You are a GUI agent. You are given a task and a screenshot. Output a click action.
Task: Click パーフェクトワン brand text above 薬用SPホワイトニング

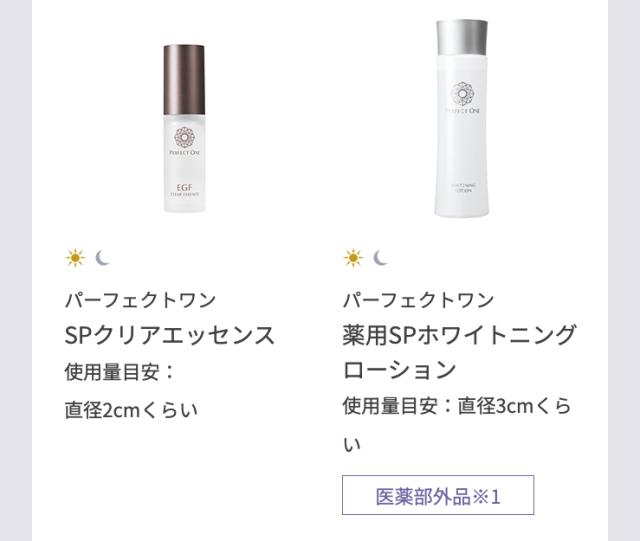coord(418,300)
